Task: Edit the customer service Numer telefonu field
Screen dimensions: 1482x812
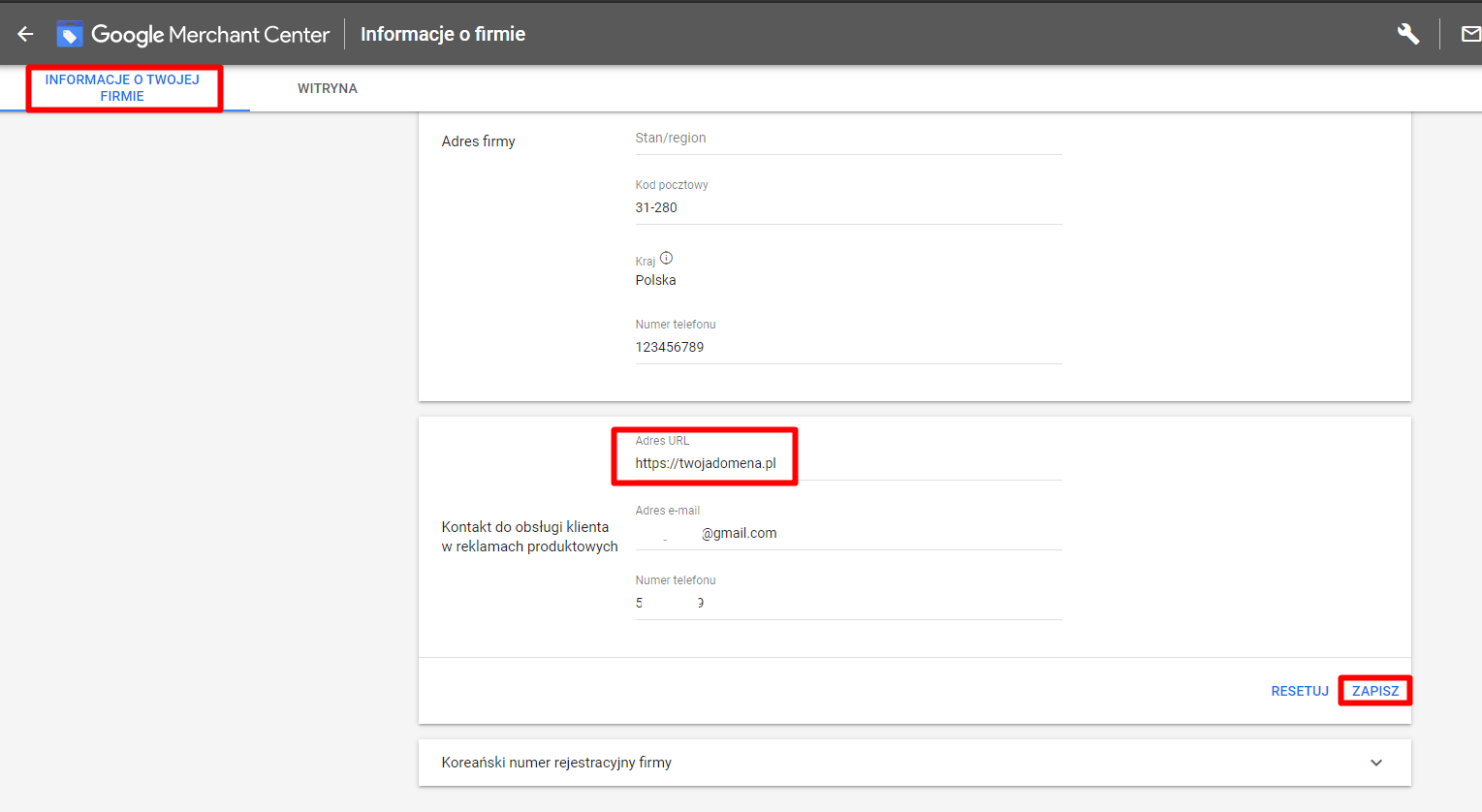Action: click(x=847, y=603)
